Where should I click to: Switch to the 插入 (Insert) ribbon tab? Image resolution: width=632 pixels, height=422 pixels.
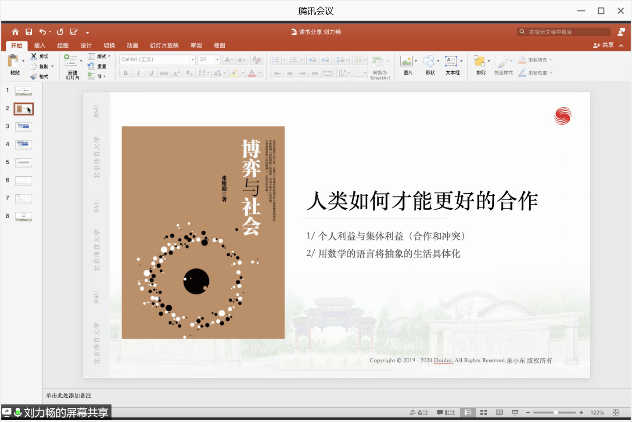coord(40,45)
